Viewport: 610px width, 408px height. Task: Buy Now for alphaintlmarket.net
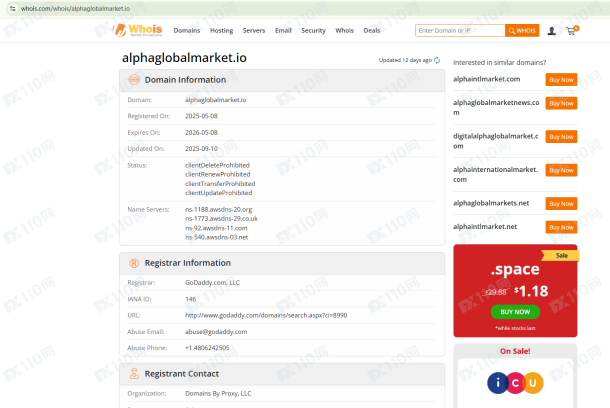click(x=561, y=227)
